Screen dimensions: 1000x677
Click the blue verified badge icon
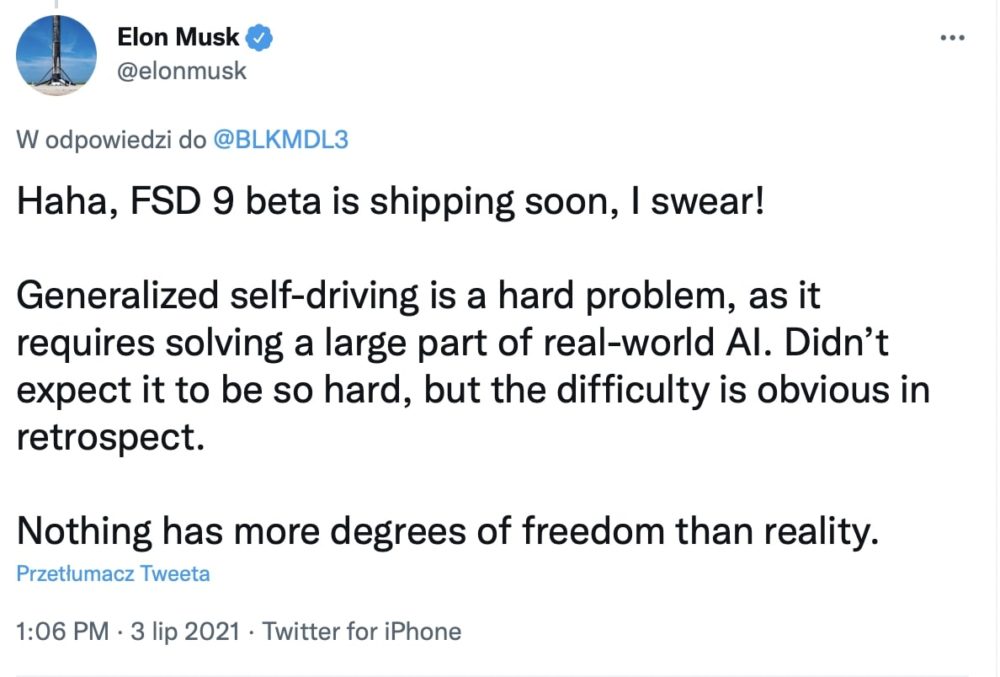click(x=259, y=38)
